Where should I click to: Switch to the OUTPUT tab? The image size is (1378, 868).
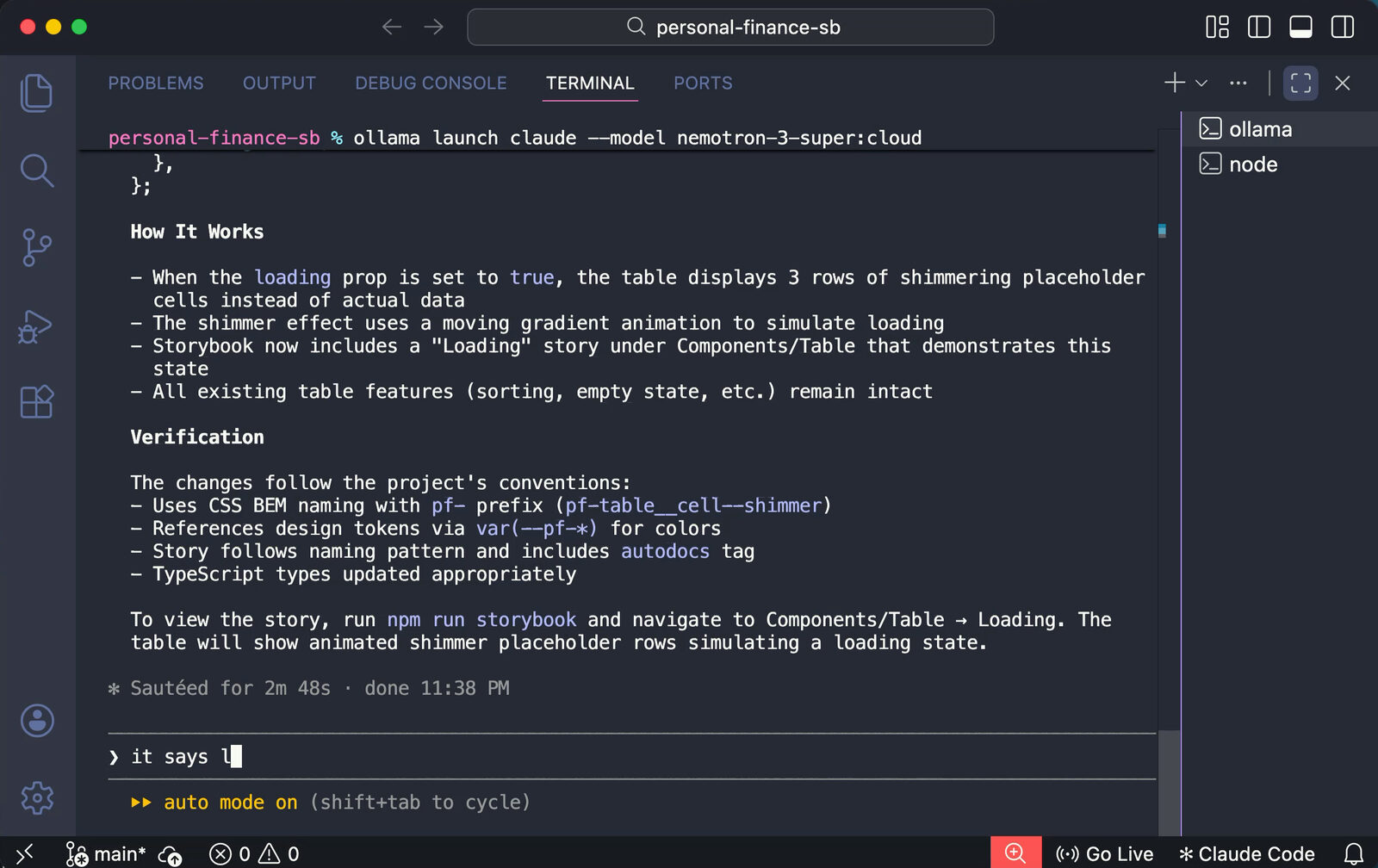click(279, 83)
